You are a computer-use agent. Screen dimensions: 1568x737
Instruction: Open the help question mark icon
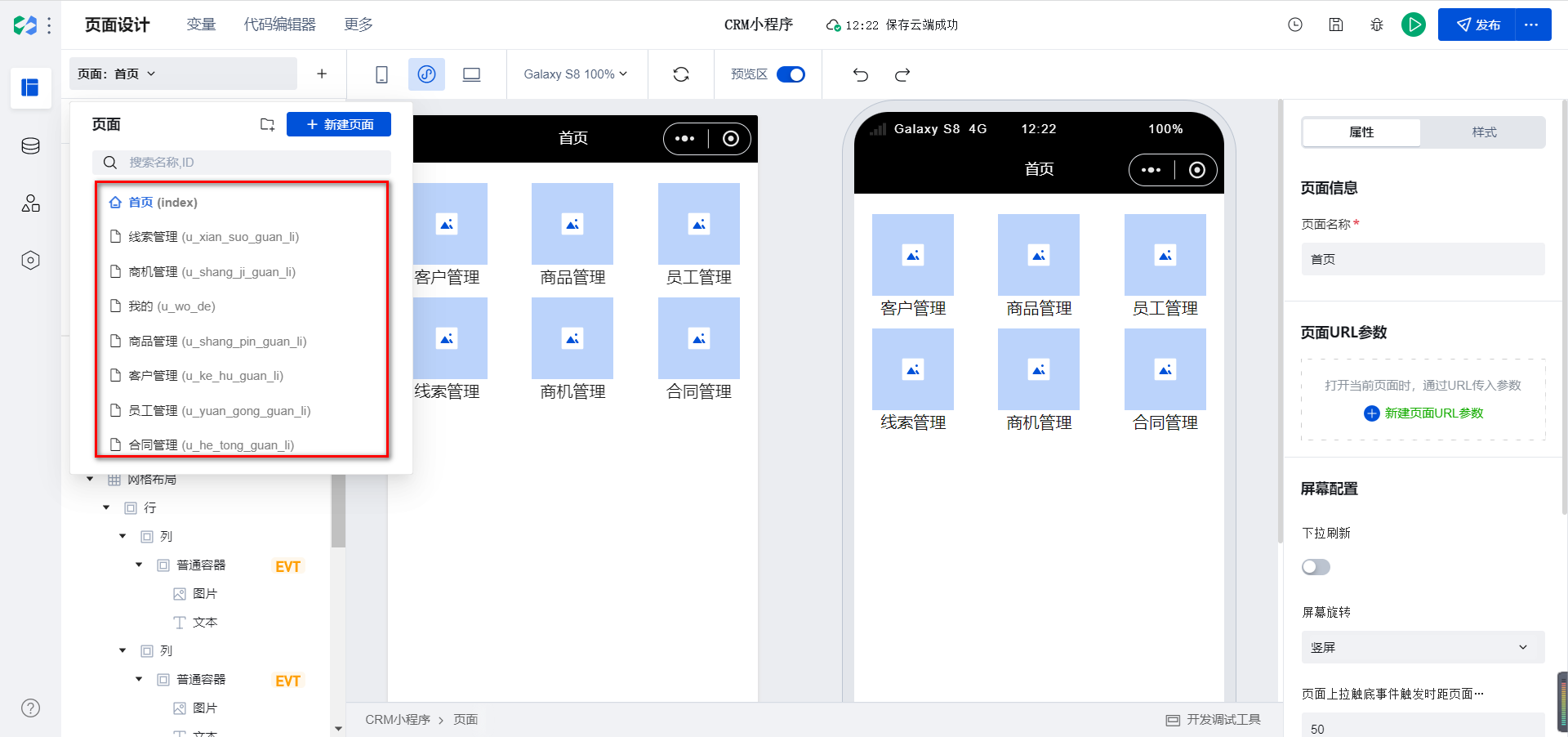tap(30, 708)
